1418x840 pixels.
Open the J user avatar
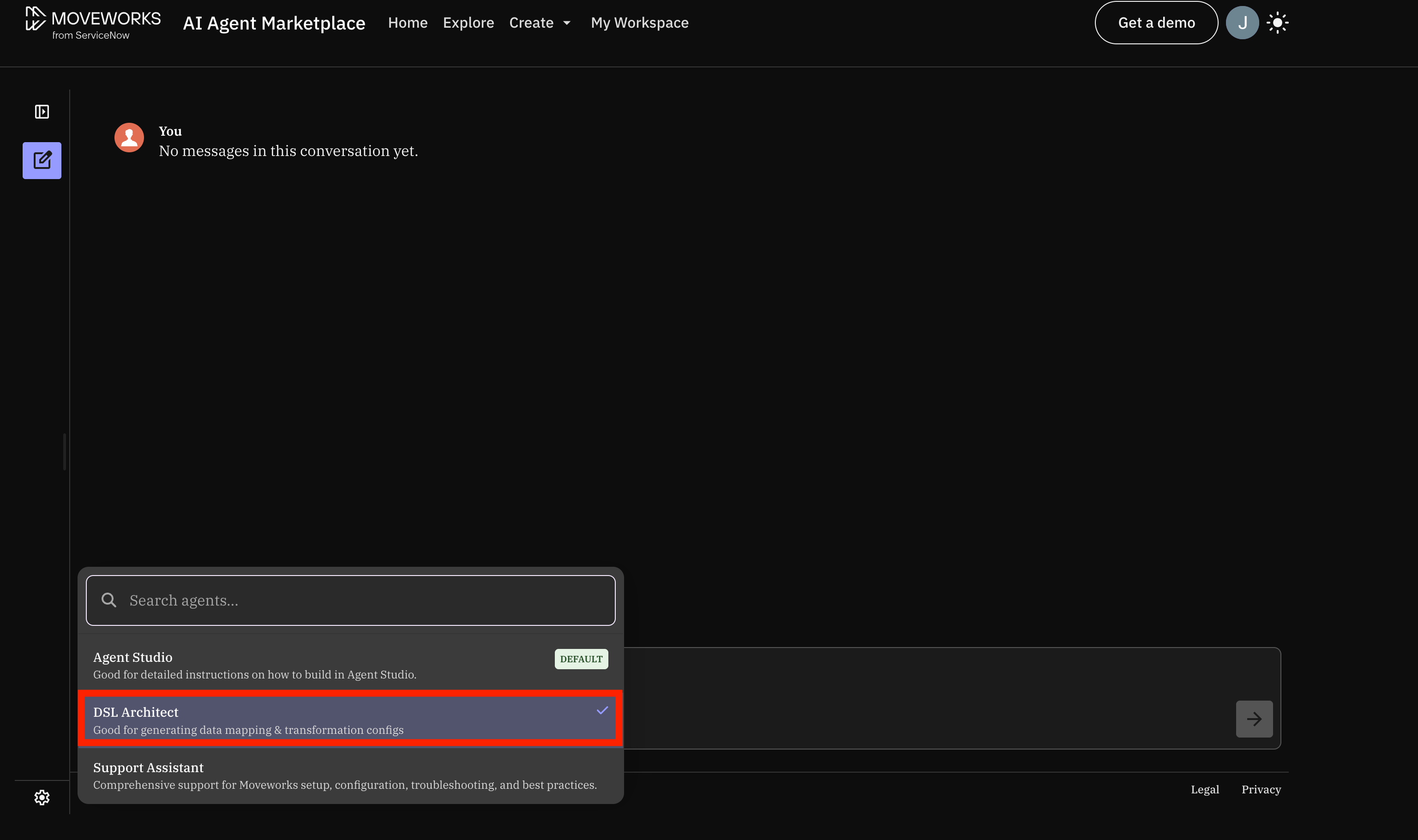pos(1242,23)
